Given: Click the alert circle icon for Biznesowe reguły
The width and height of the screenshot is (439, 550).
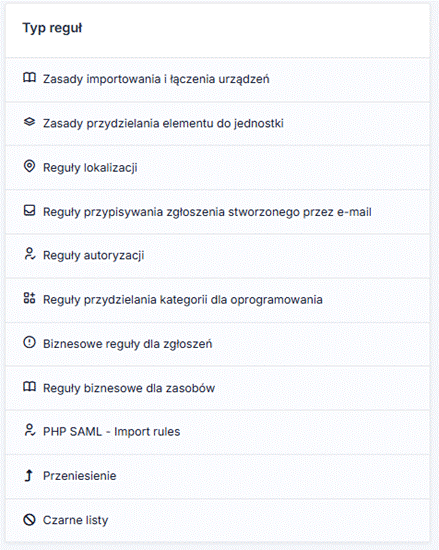Looking at the screenshot, I should tap(29, 342).
